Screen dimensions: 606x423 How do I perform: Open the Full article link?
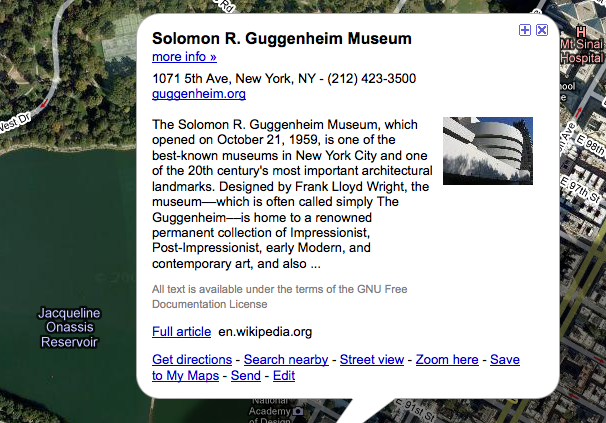181,332
